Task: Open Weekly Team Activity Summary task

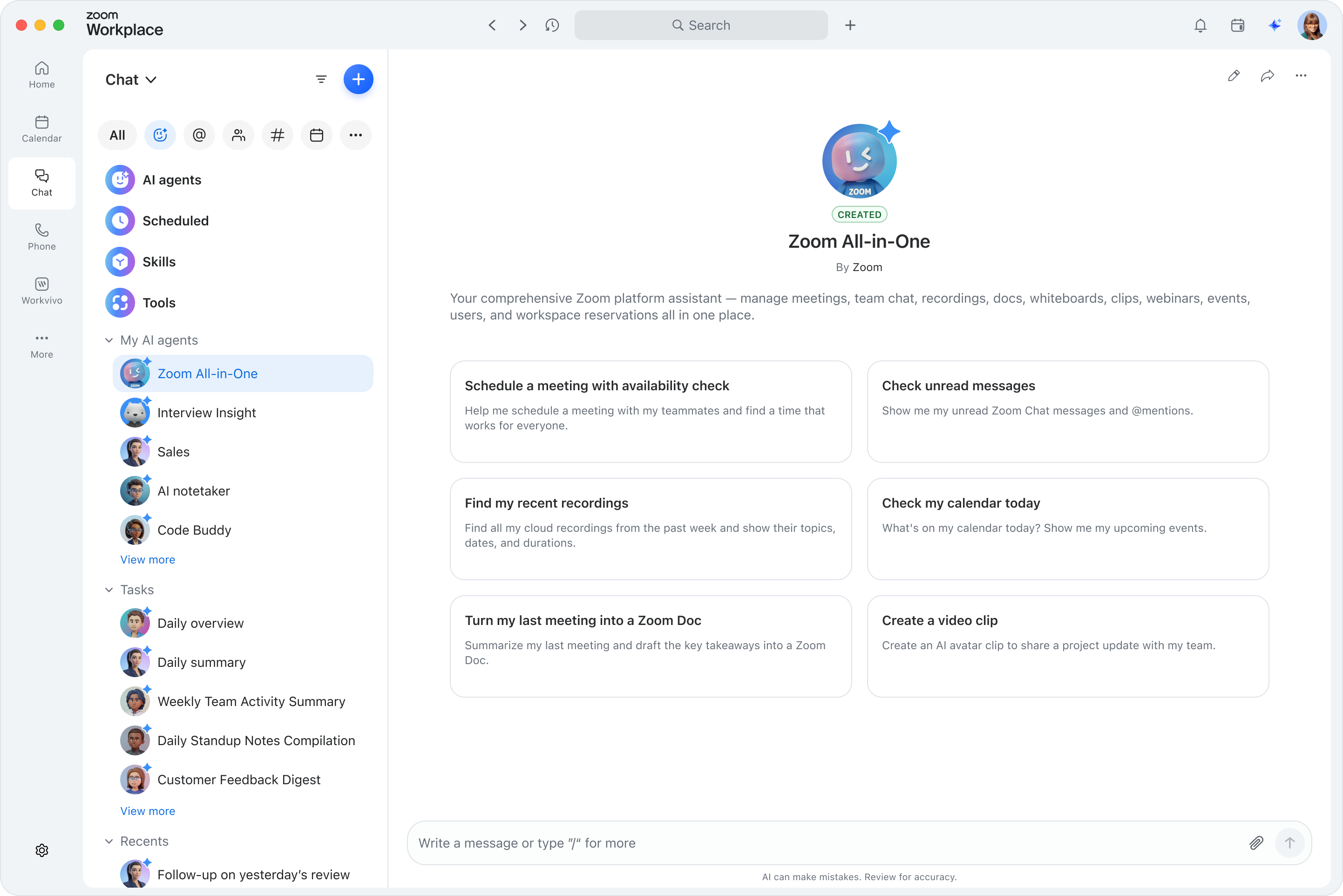Action: coord(243,702)
